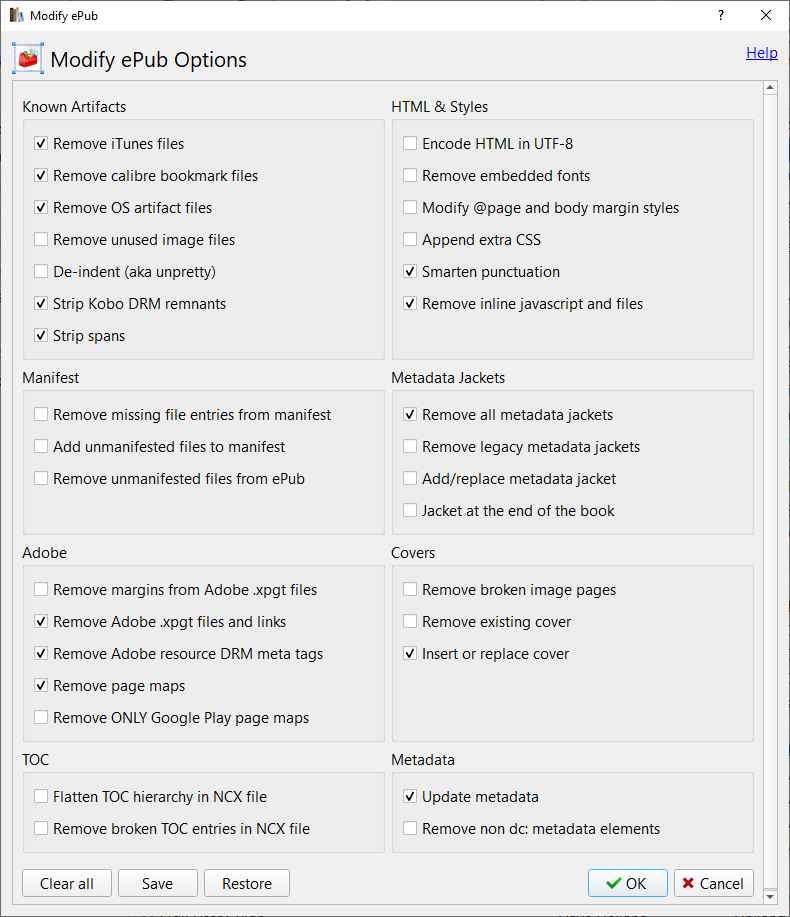This screenshot has width=790, height=917.
Task: Toggle Insert or replace cover
Action: pyautogui.click(x=410, y=654)
